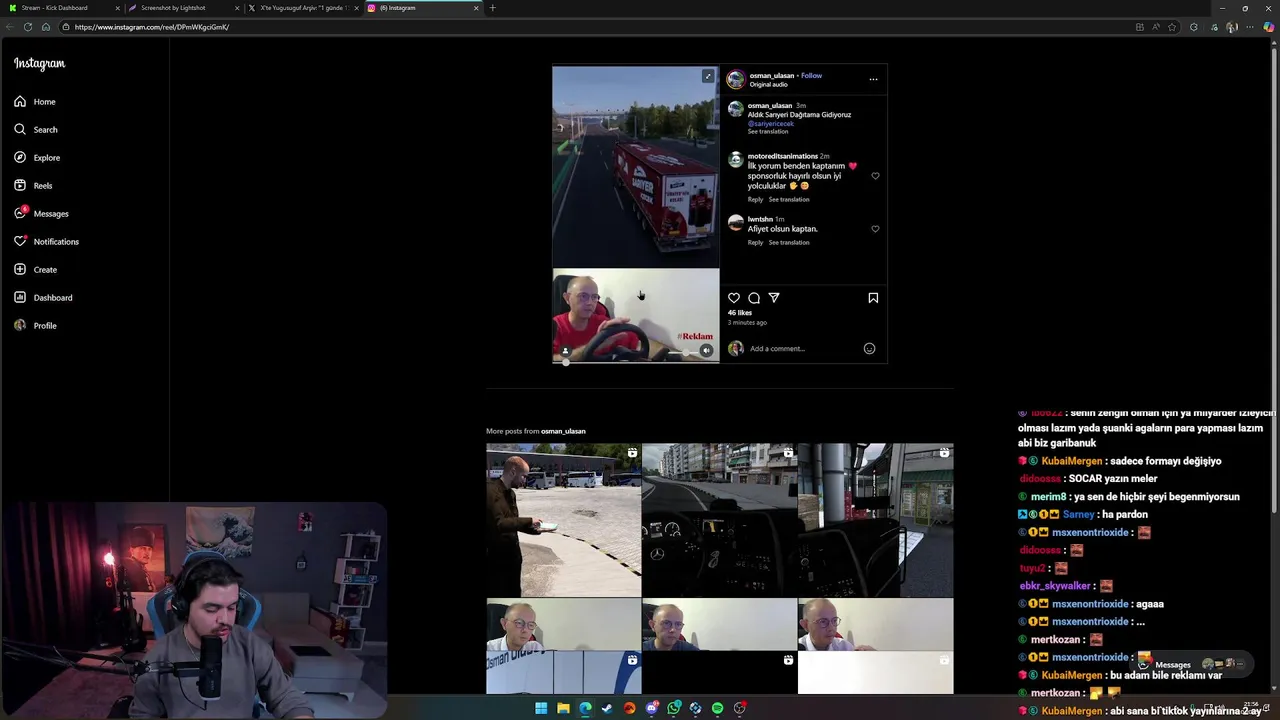The height and width of the screenshot is (720, 1280).
Task: Open Profile from the sidebar
Action: coord(35,326)
